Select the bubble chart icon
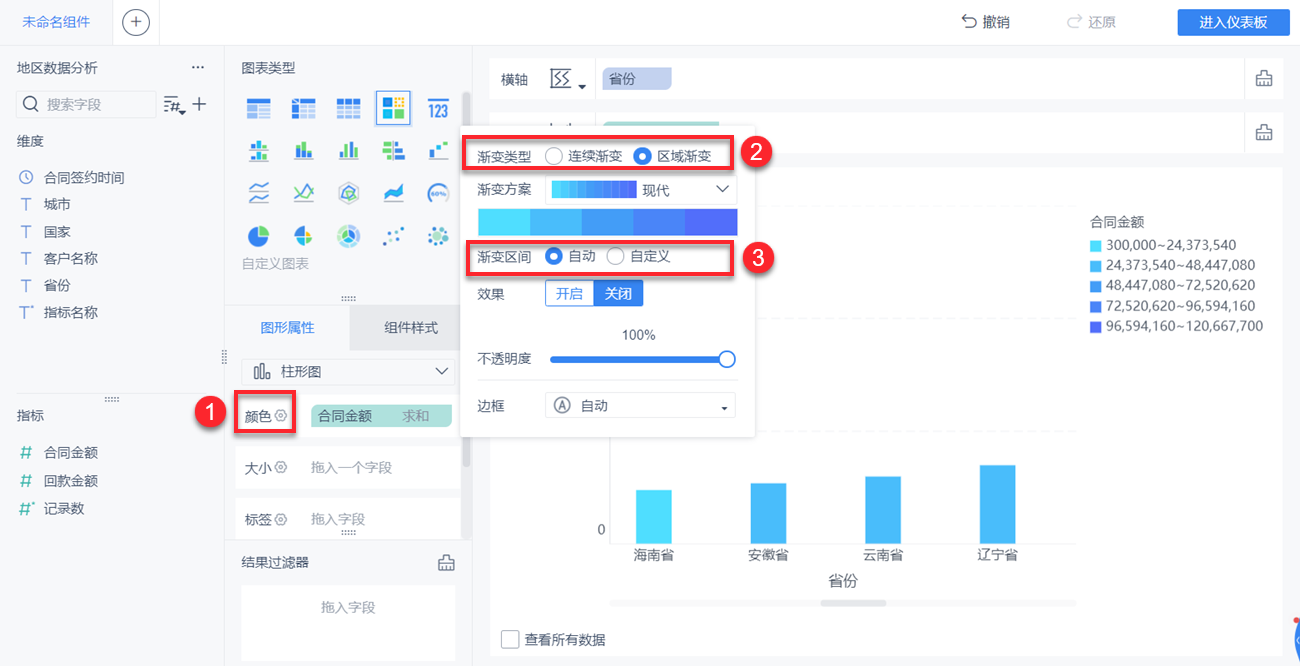This screenshot has width=1300, height=666. coord(438,236)
